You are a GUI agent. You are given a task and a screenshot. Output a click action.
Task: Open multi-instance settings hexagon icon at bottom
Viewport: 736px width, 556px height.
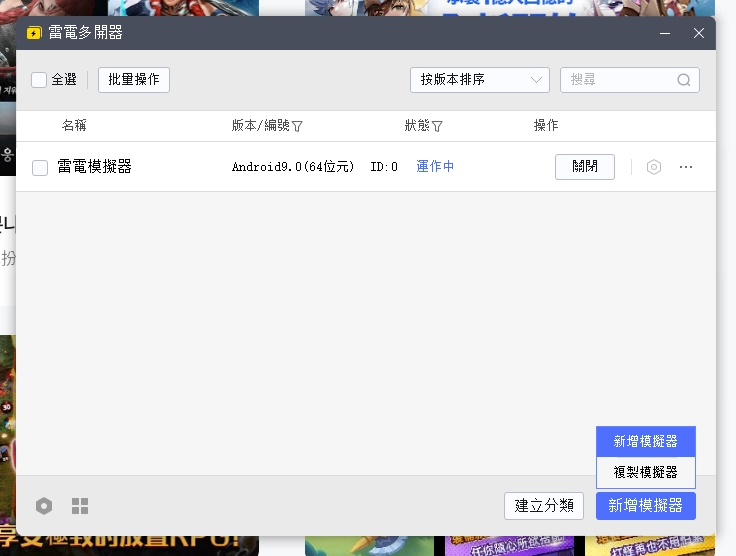(44, 506)
